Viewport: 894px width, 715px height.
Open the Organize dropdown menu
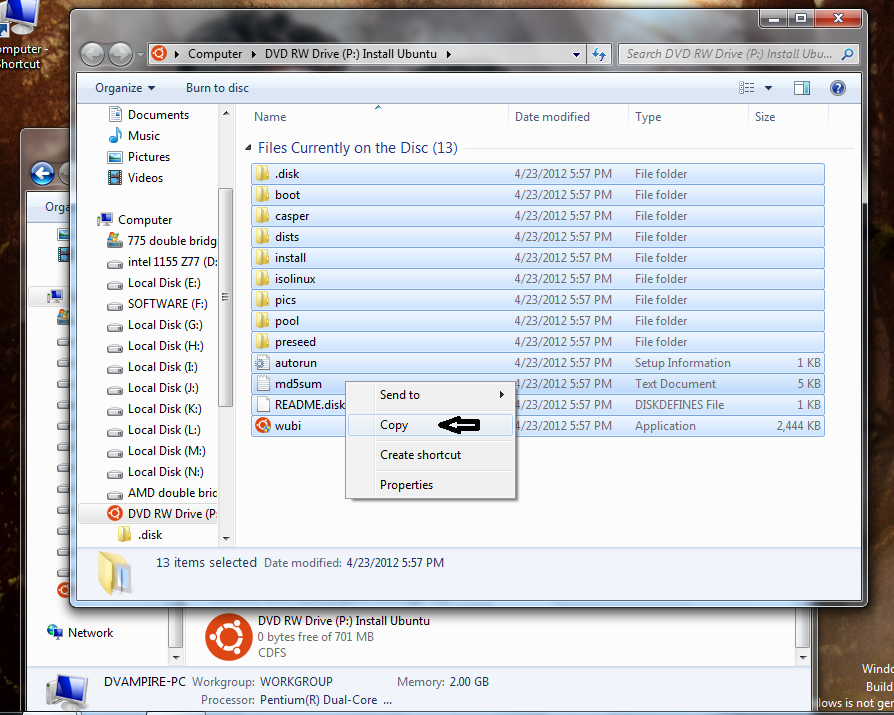[x=125, y=88]
